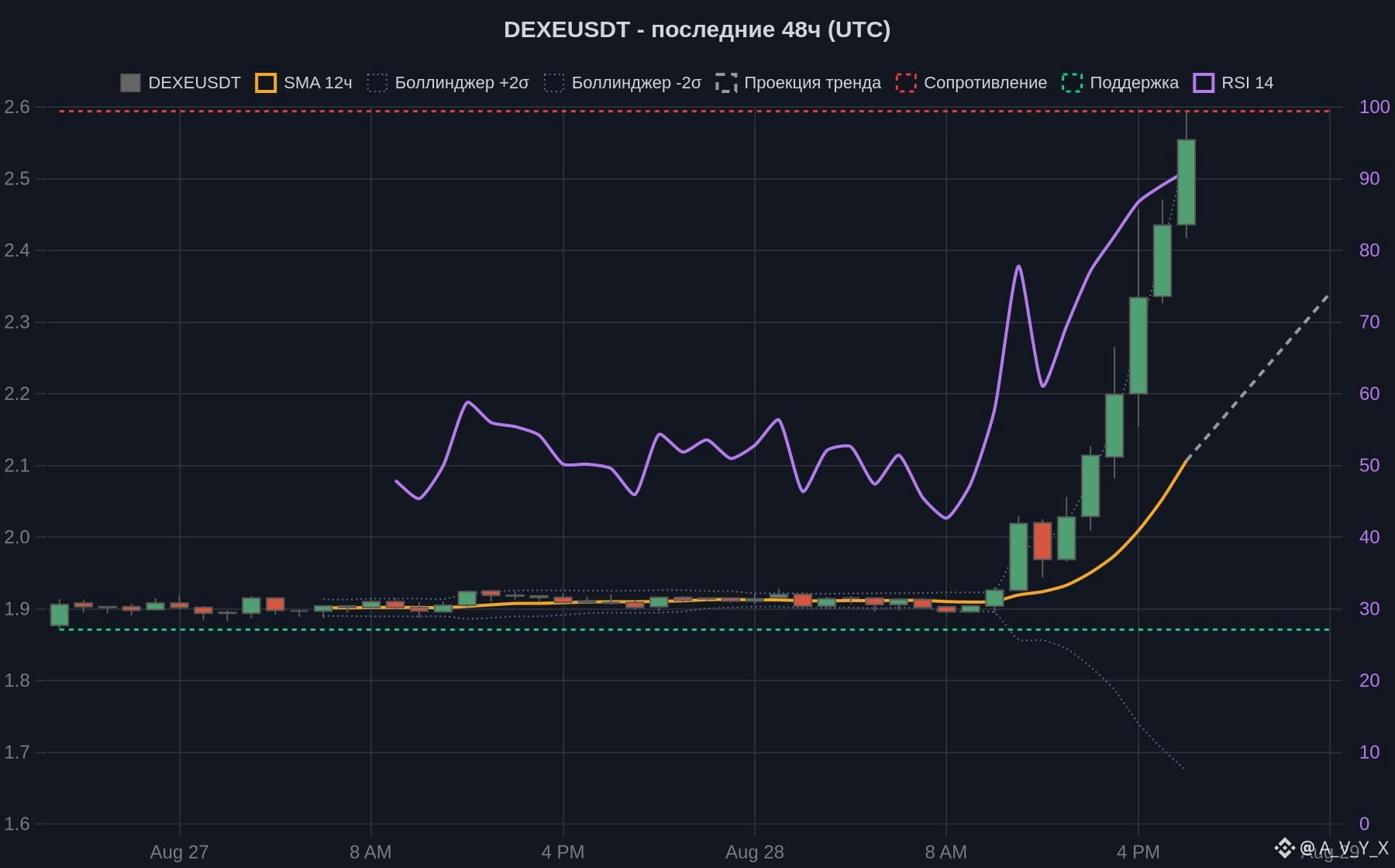The height and width of the screenshot is (868, 1395).
Task: Click the 2.1 price axis label
Action: point(17,466)
